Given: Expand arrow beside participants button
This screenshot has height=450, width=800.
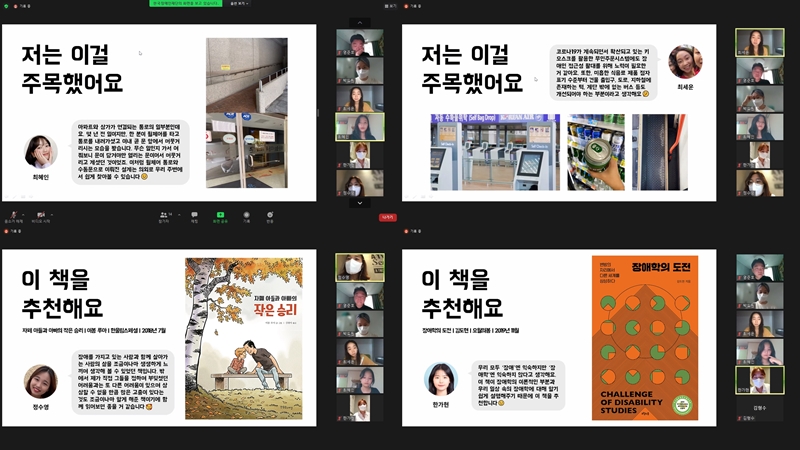Looking at the screenshot, I should [x=179, y=214].
